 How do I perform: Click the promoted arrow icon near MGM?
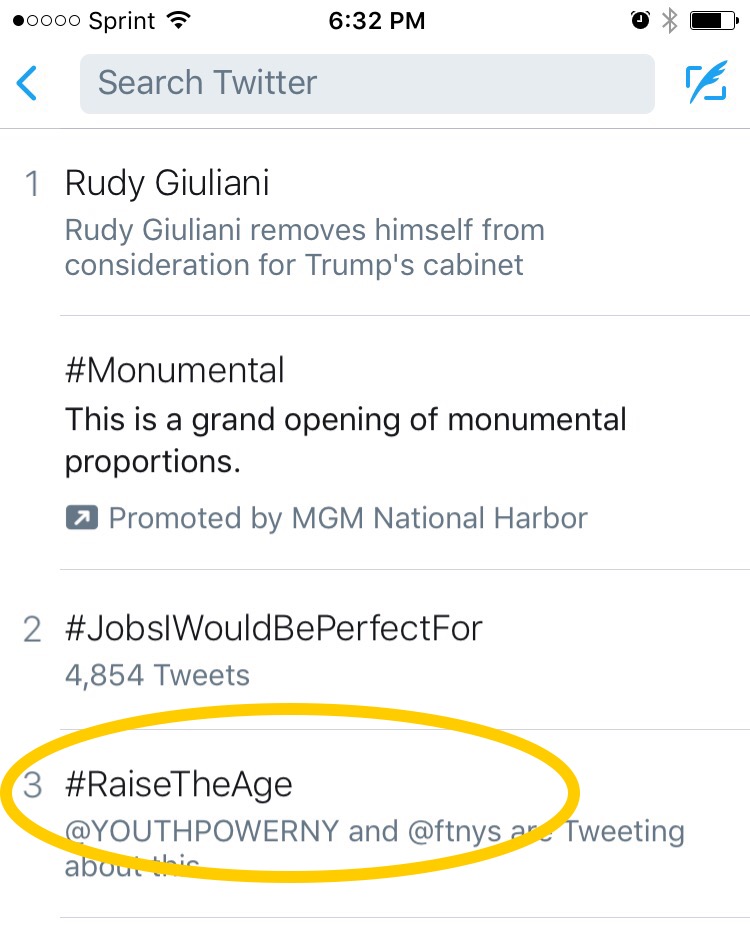tap(79, 518)
